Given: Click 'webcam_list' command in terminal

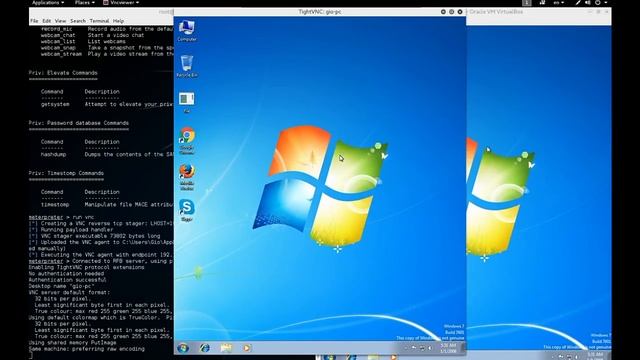Looking at the screenshot, I should pos(58,42).
